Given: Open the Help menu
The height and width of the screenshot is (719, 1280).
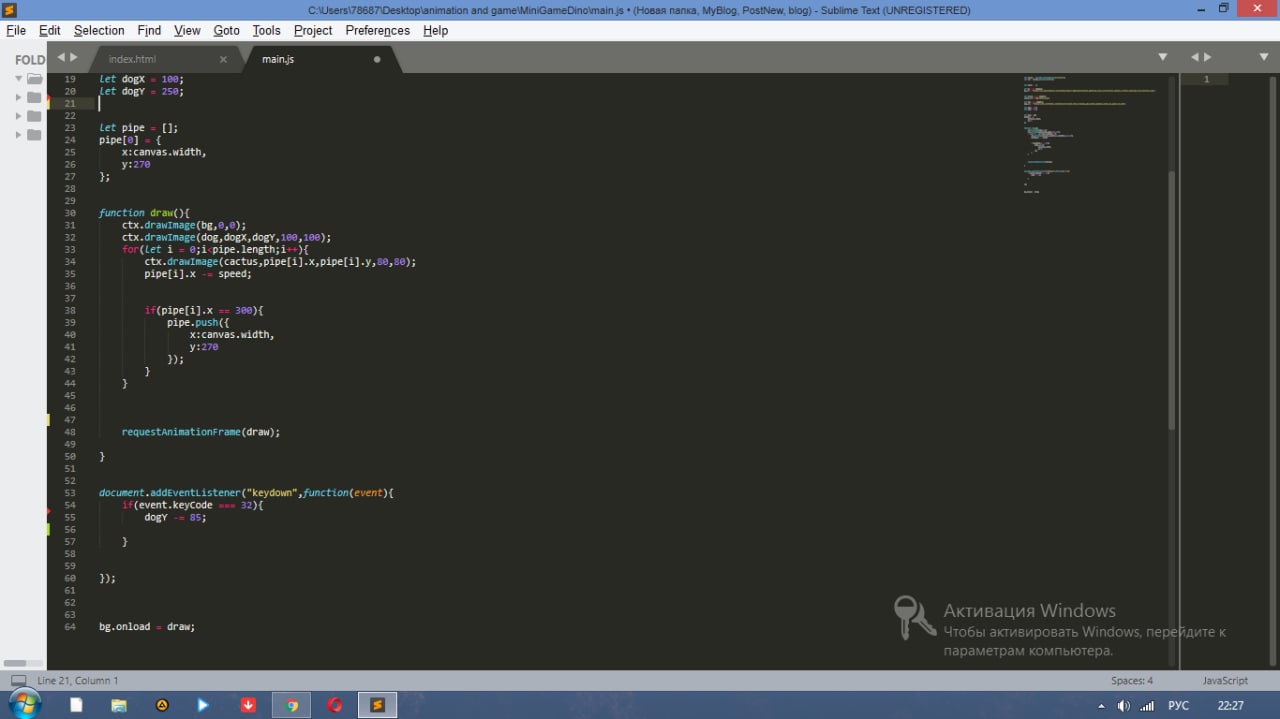Looking at the screenshot, I should [435, 30].
